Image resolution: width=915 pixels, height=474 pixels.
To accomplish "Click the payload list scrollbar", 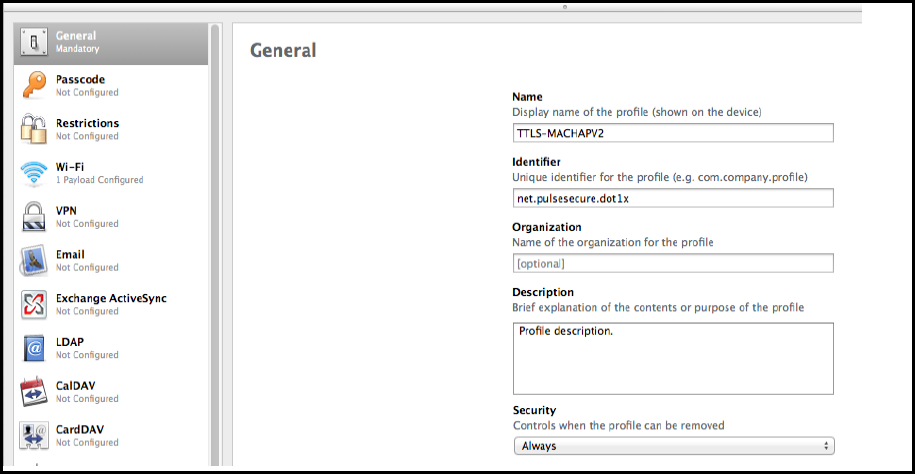I will click(215, 245).
